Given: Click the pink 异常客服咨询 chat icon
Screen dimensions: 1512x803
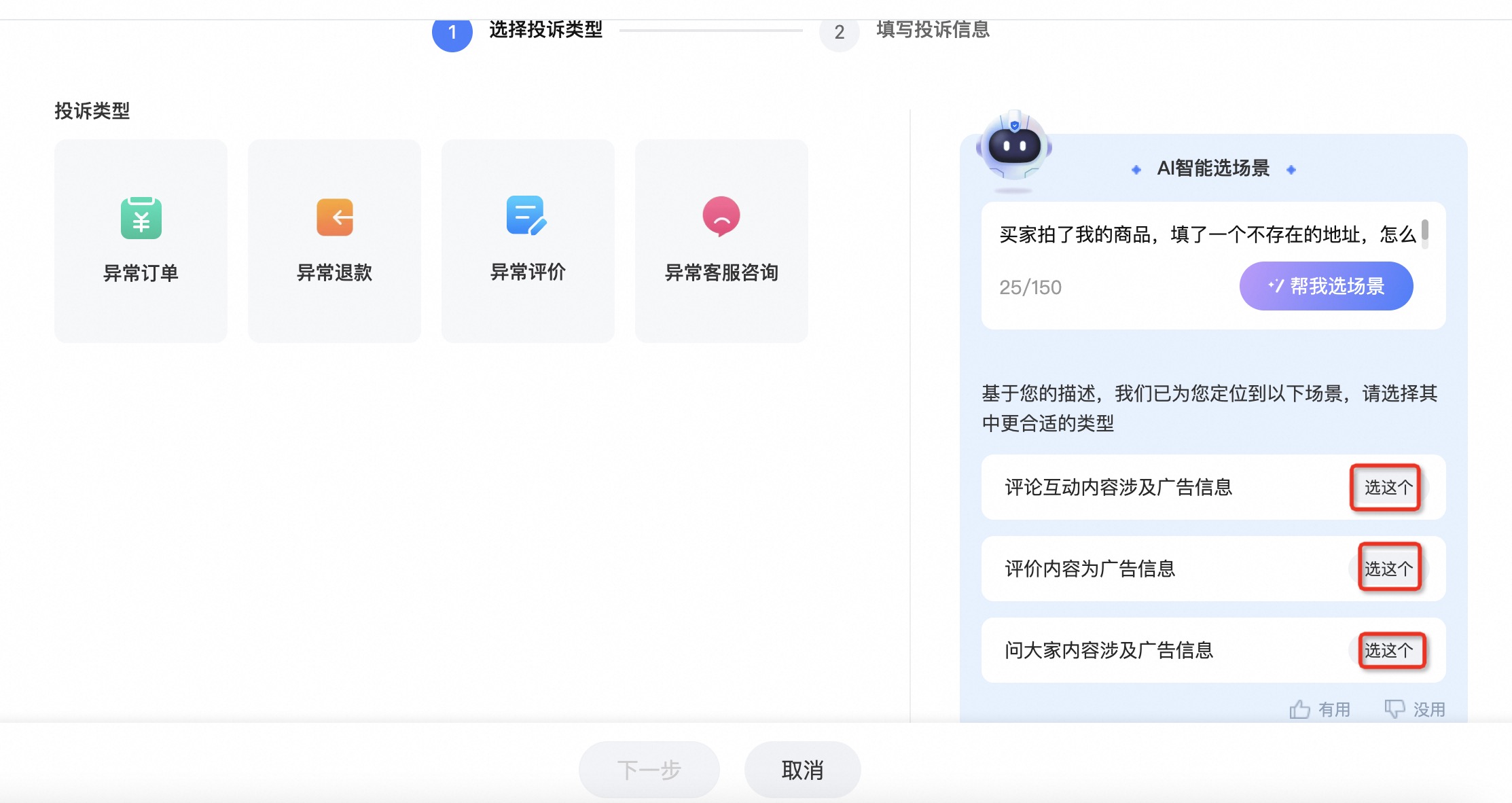Looking at the screenshot, I should coord(721,217).
